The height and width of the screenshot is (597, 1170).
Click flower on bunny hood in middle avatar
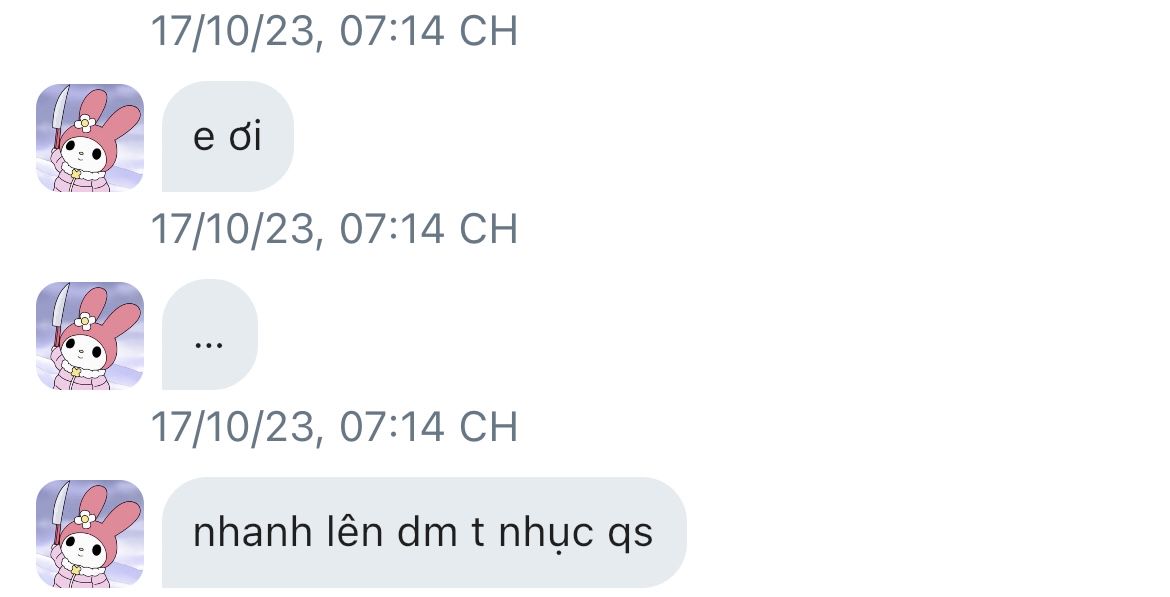pyautogui.click(x=85, y=322)
